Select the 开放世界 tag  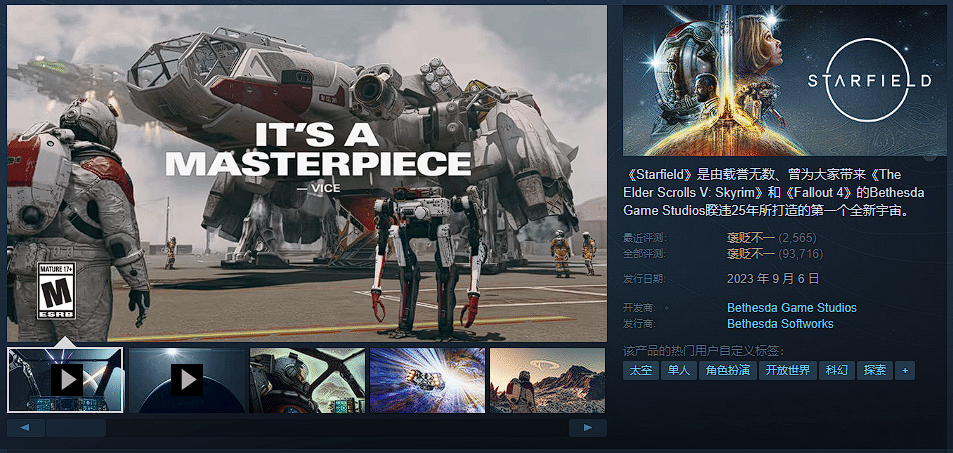point(788,370)
